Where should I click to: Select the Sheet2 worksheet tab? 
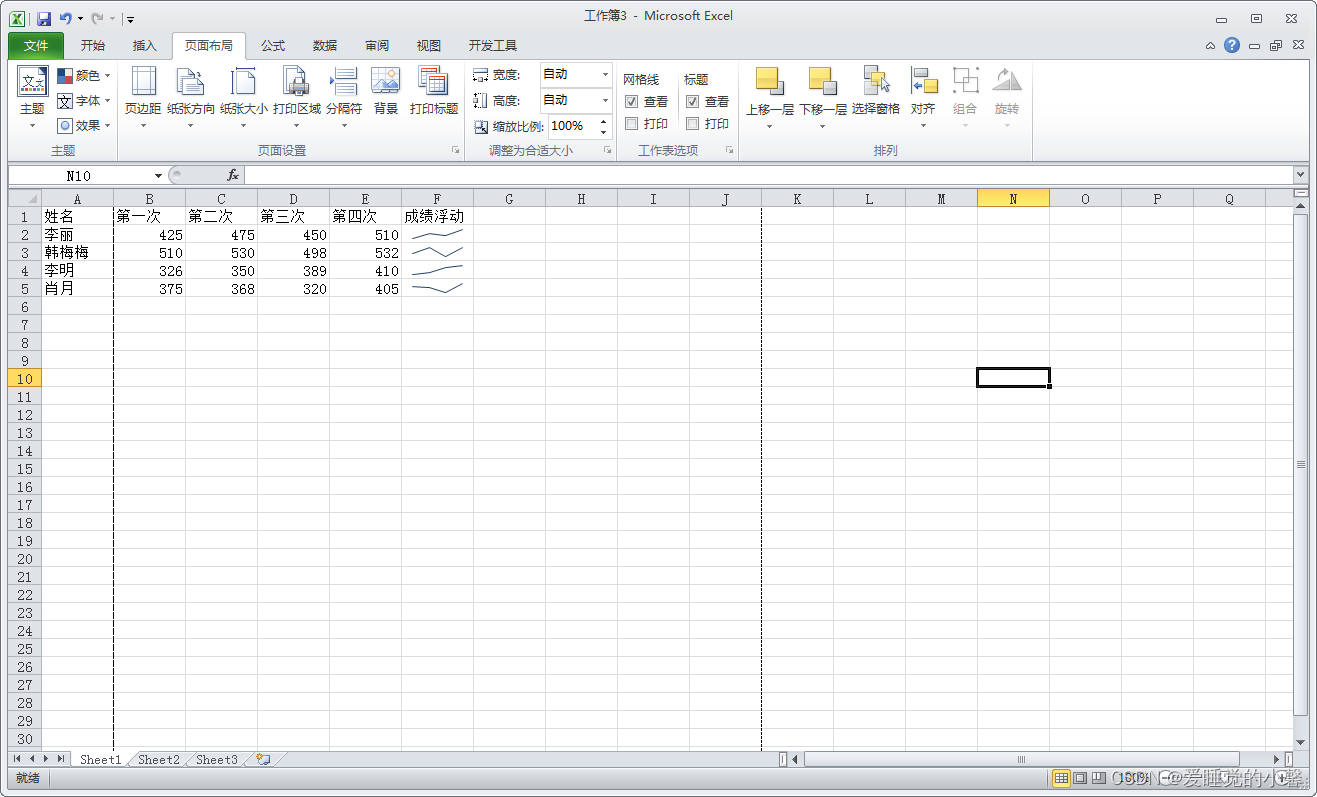click(x=159, y=760)
